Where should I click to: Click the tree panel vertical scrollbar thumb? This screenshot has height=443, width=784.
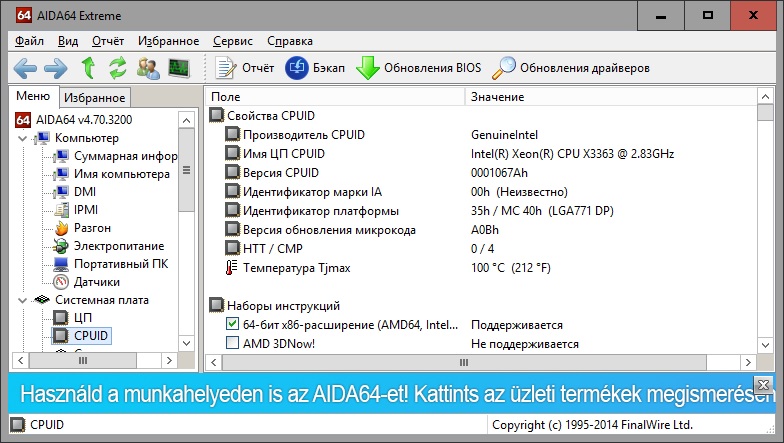click(x=186, y=170)
